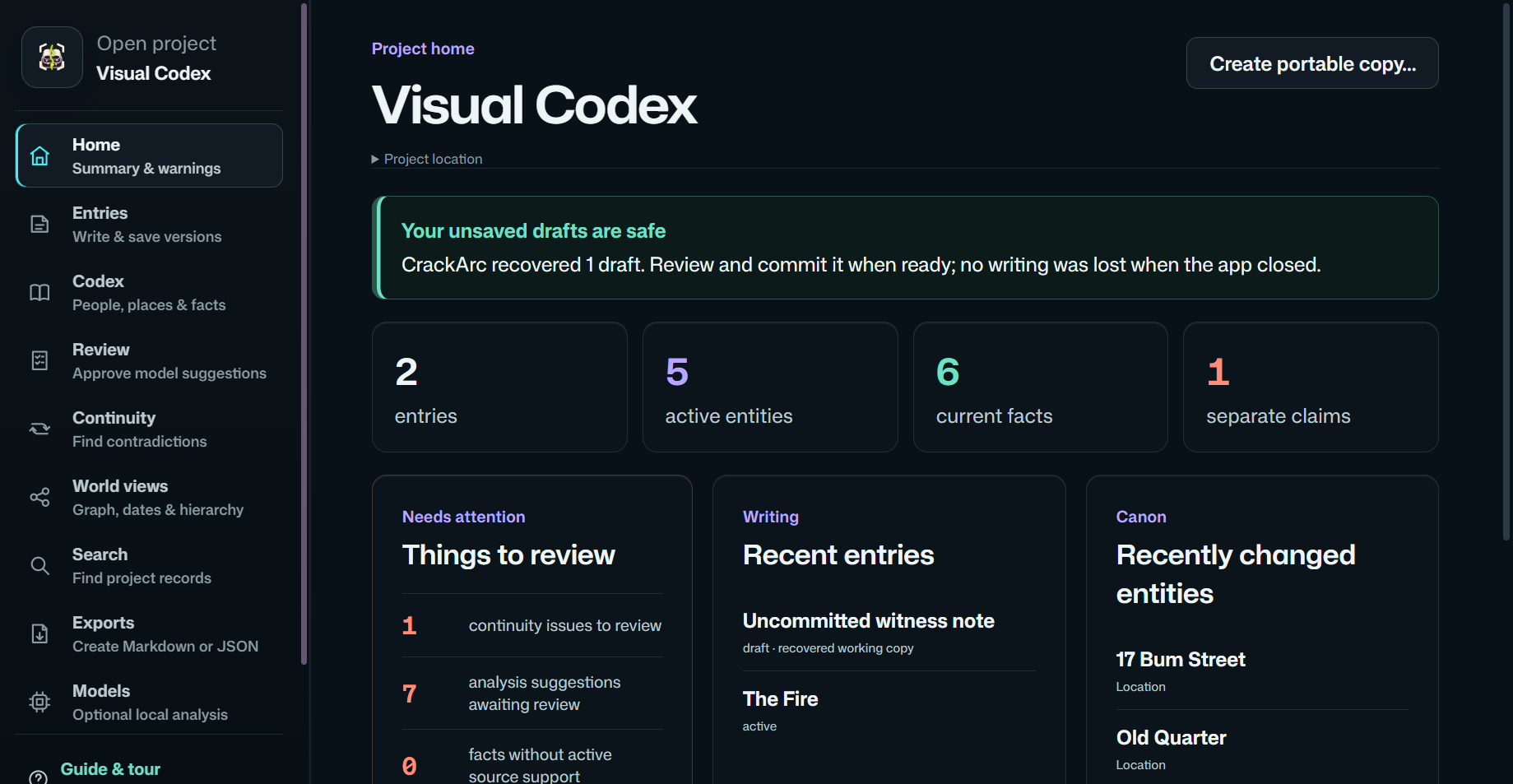
Task: Click the 2 entries stat card
Action: [x=499, y=387]
